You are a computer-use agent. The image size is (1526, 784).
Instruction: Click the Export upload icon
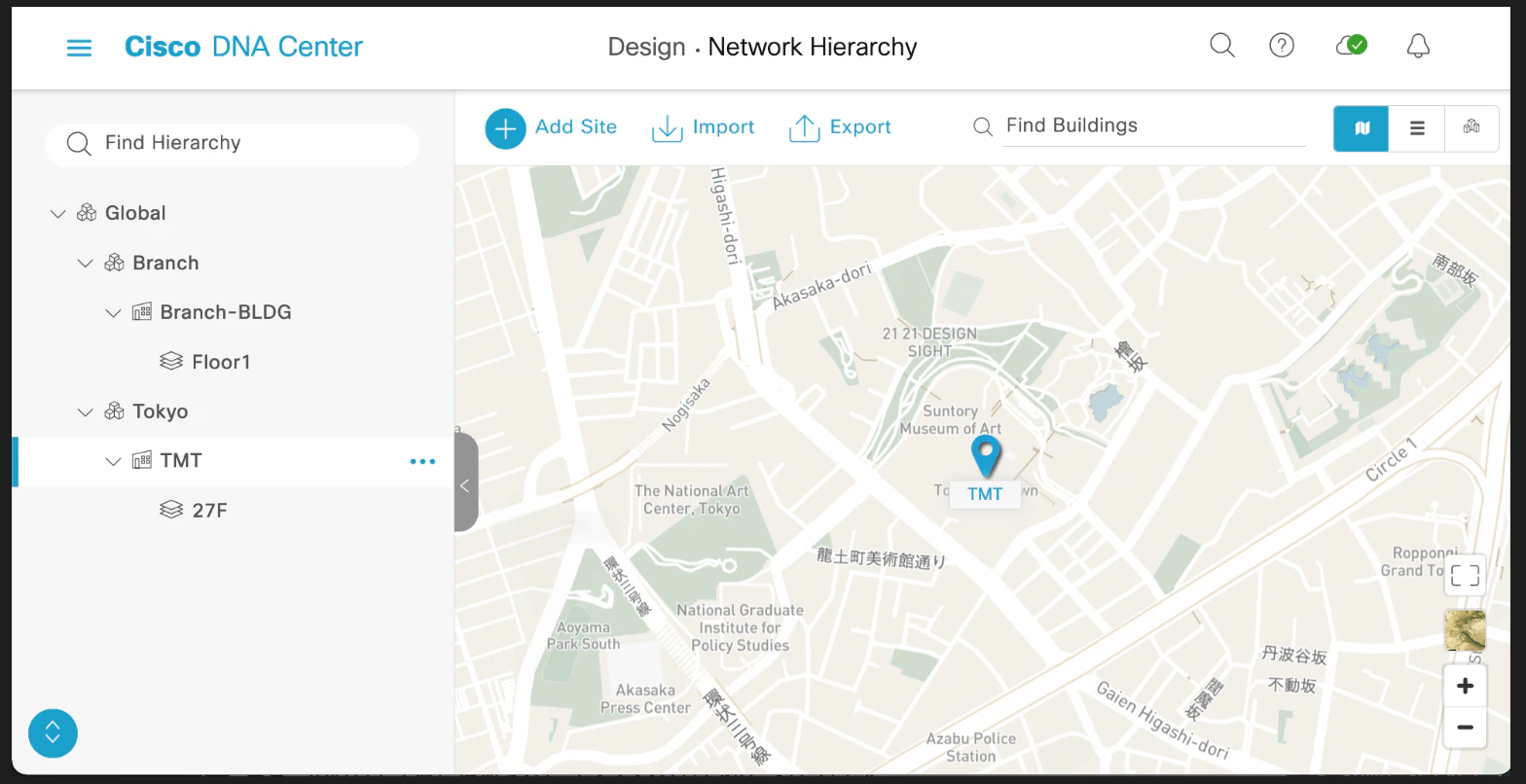804,127
